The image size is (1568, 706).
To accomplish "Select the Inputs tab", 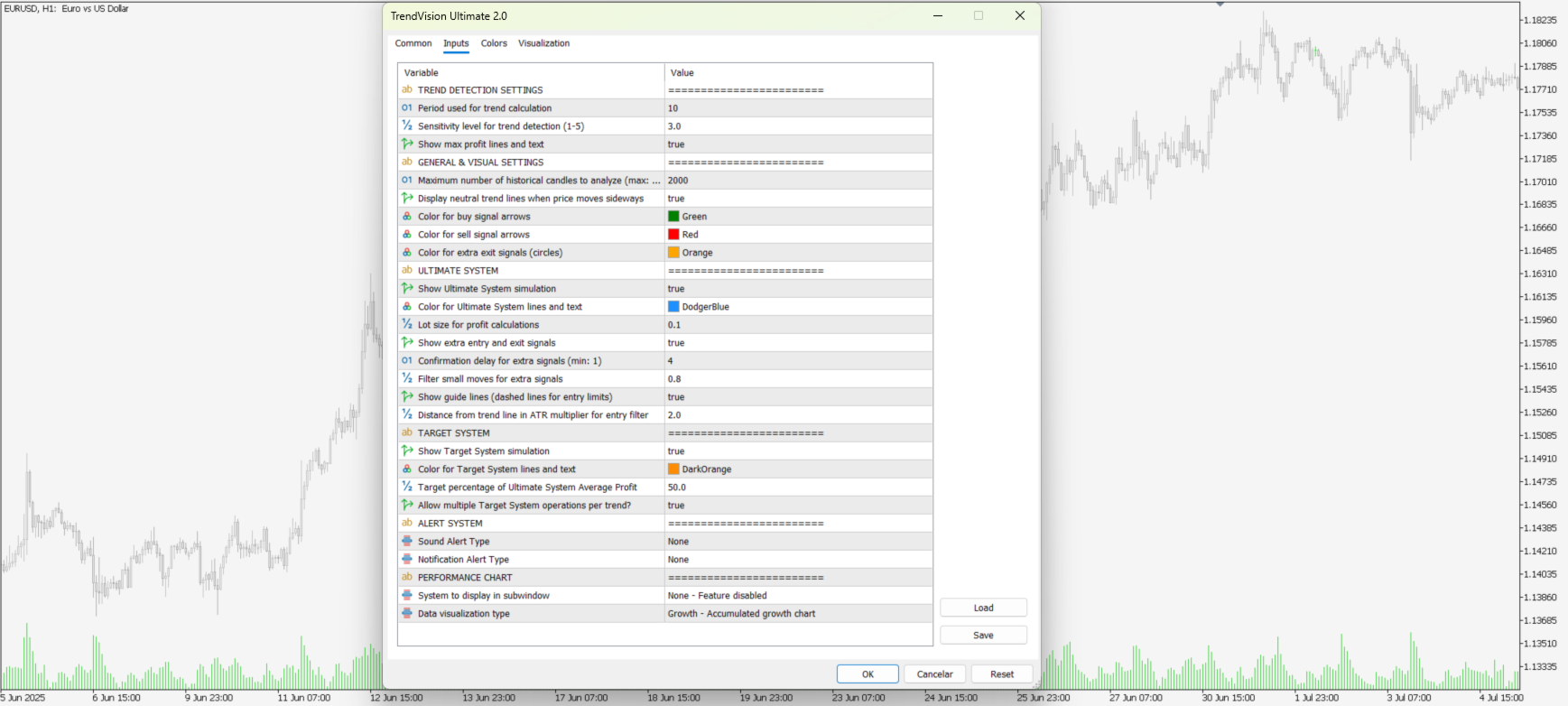I will point(456,43).
